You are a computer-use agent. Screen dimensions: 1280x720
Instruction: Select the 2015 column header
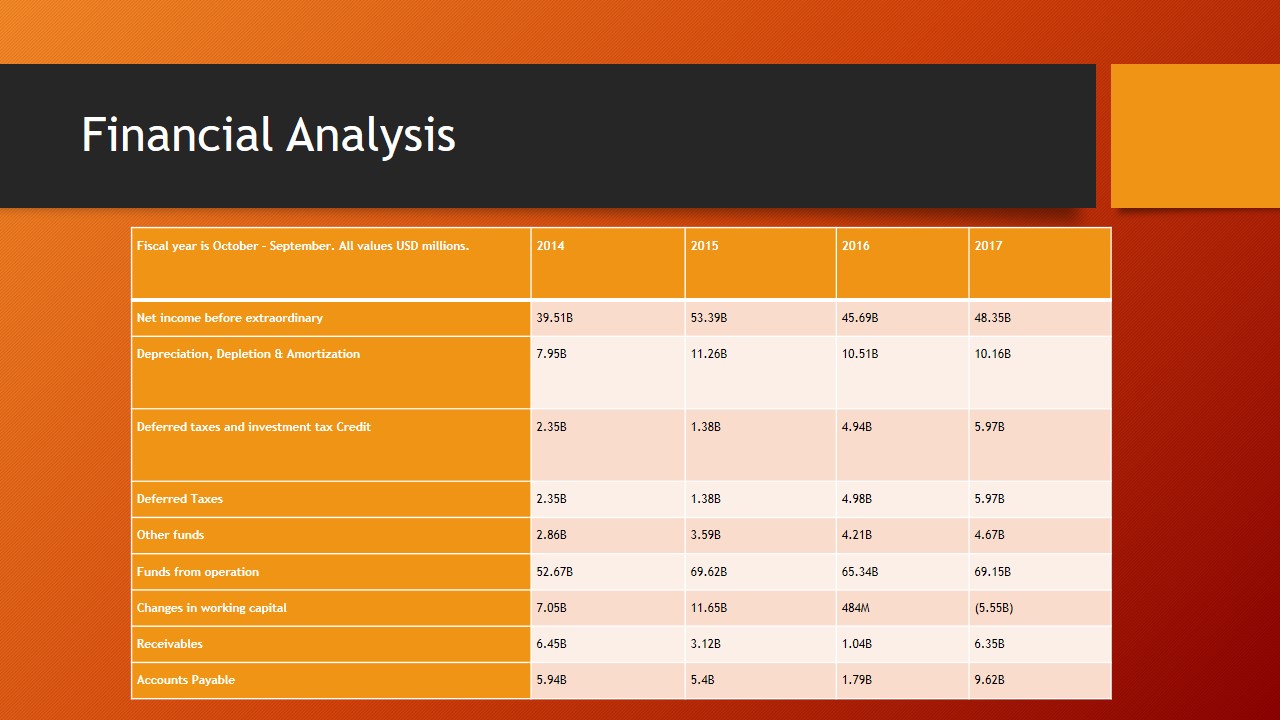coord(704,246)
